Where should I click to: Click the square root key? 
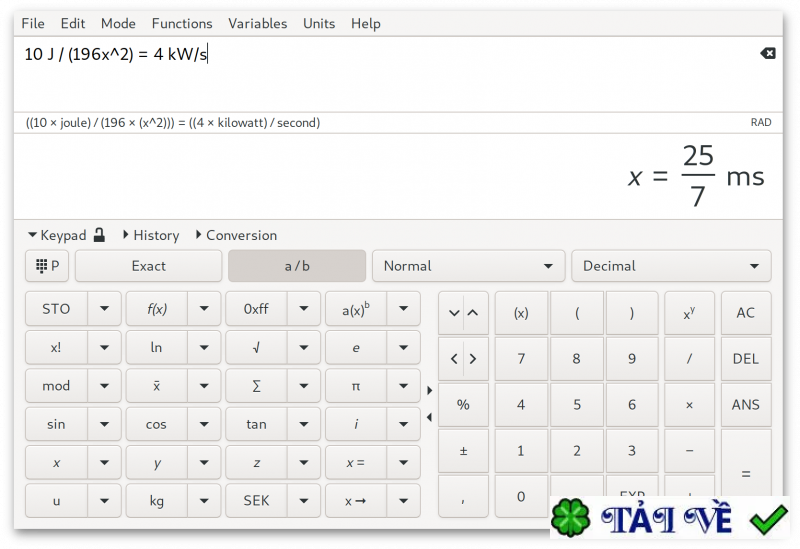point(256,347)
